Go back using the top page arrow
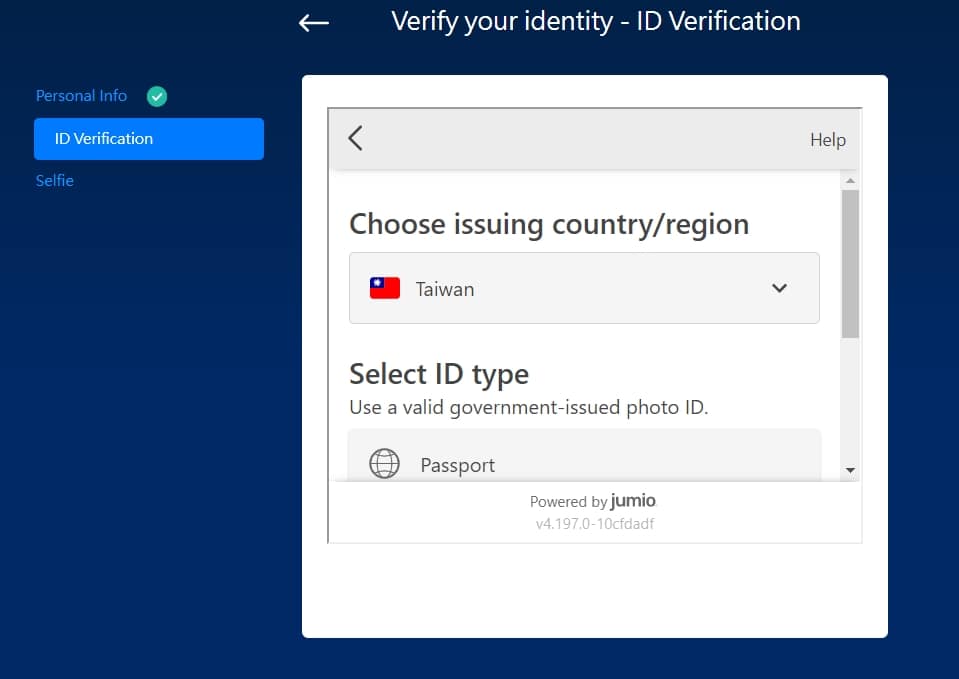959x679 pixels. tap(314, 23)
